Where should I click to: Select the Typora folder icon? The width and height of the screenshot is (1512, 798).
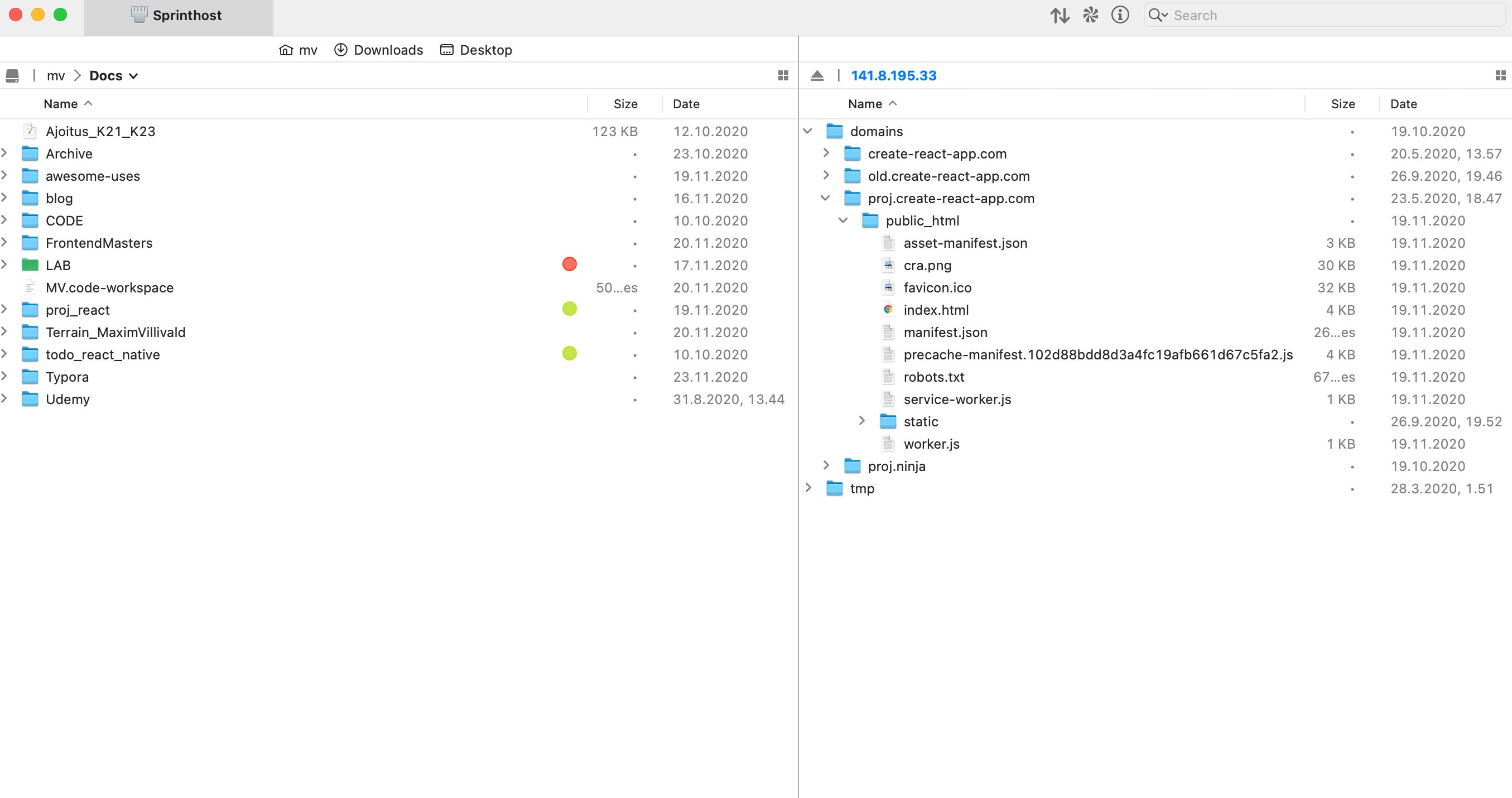click(x=30, y=376)
